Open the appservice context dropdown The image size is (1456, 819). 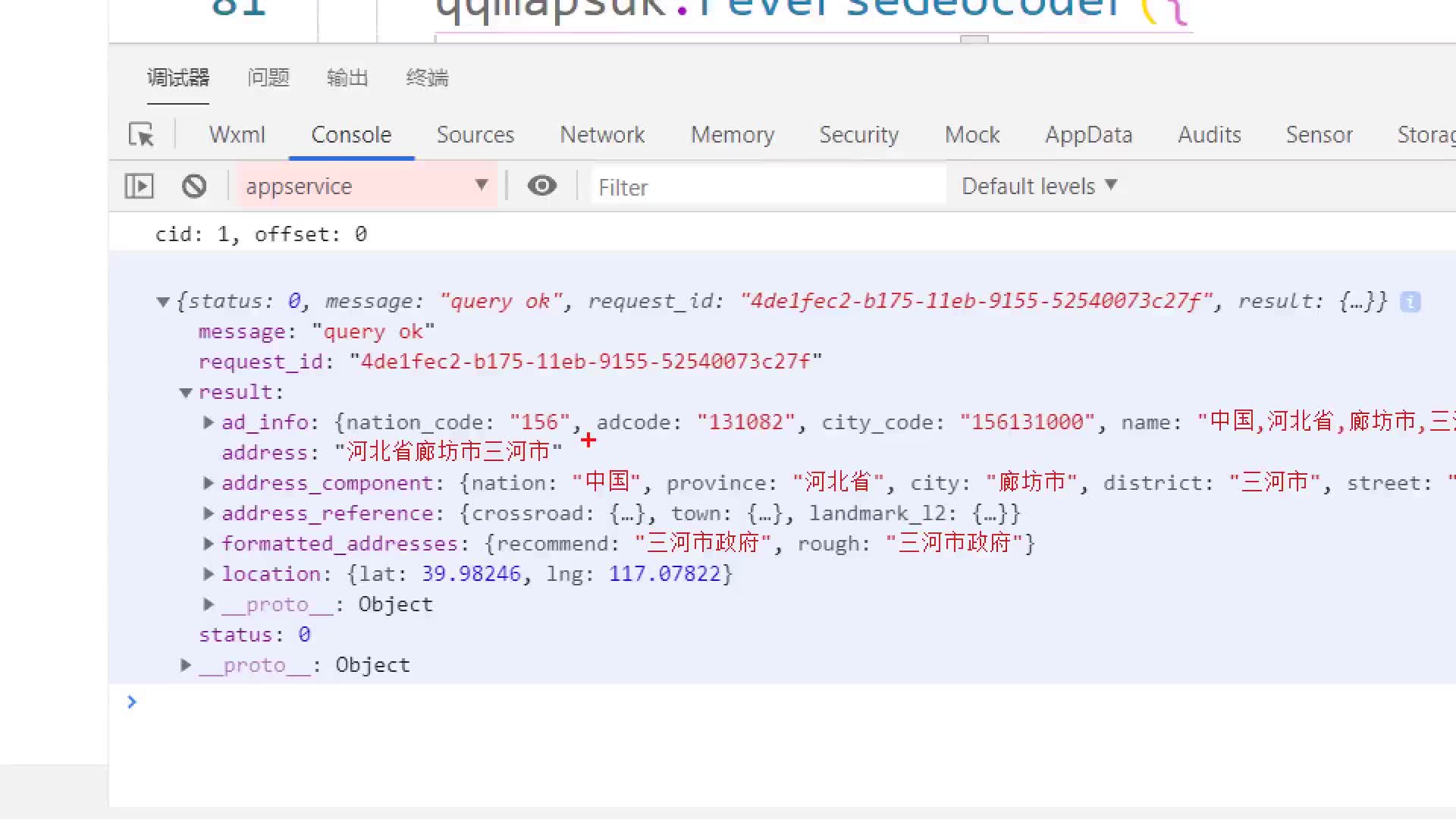(367, 186)
